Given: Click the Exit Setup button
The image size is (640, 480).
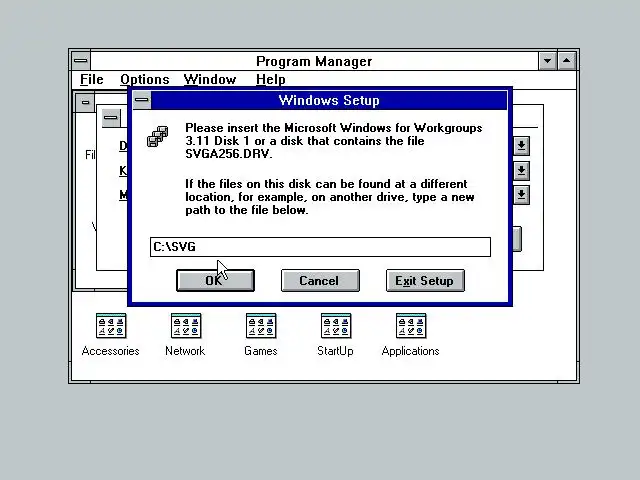Looking at the screenshot, I should (425, 280).
